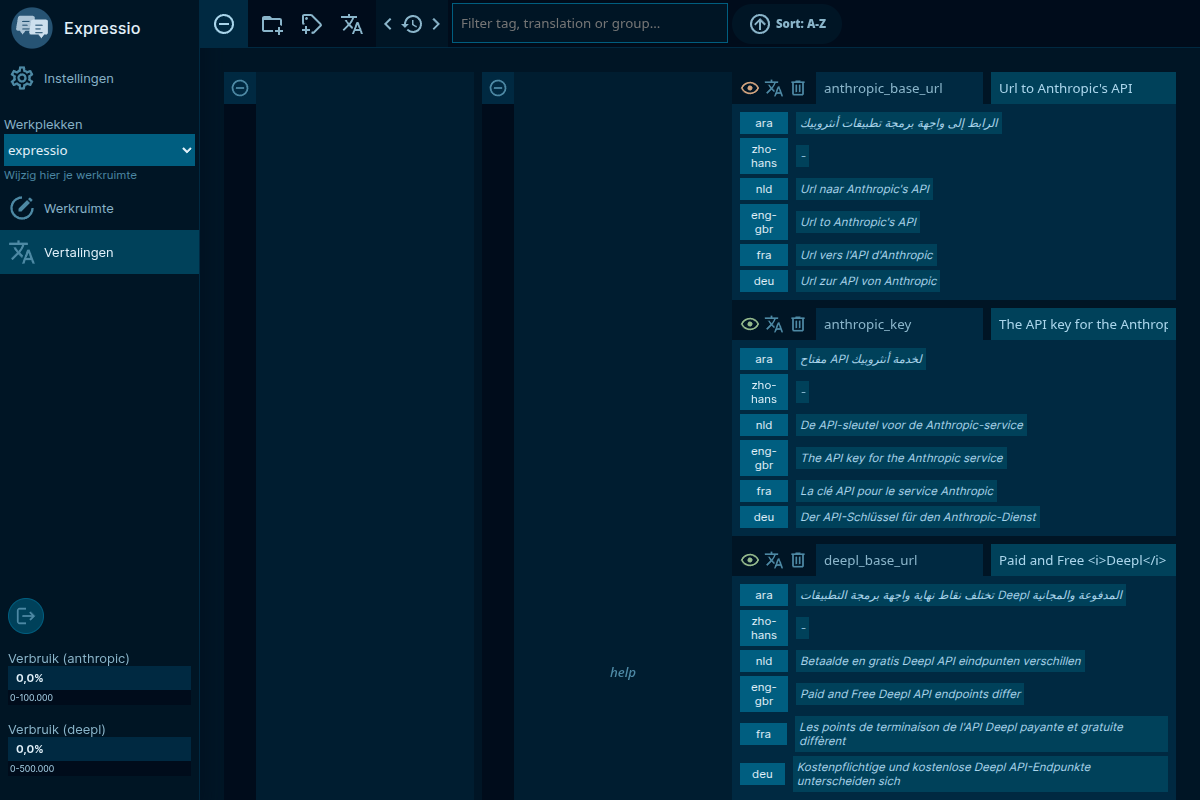Edit the 'Url to Anthropic's API' description
The height and width of the screenshot is (800, 1200).
coord(1083,88)
